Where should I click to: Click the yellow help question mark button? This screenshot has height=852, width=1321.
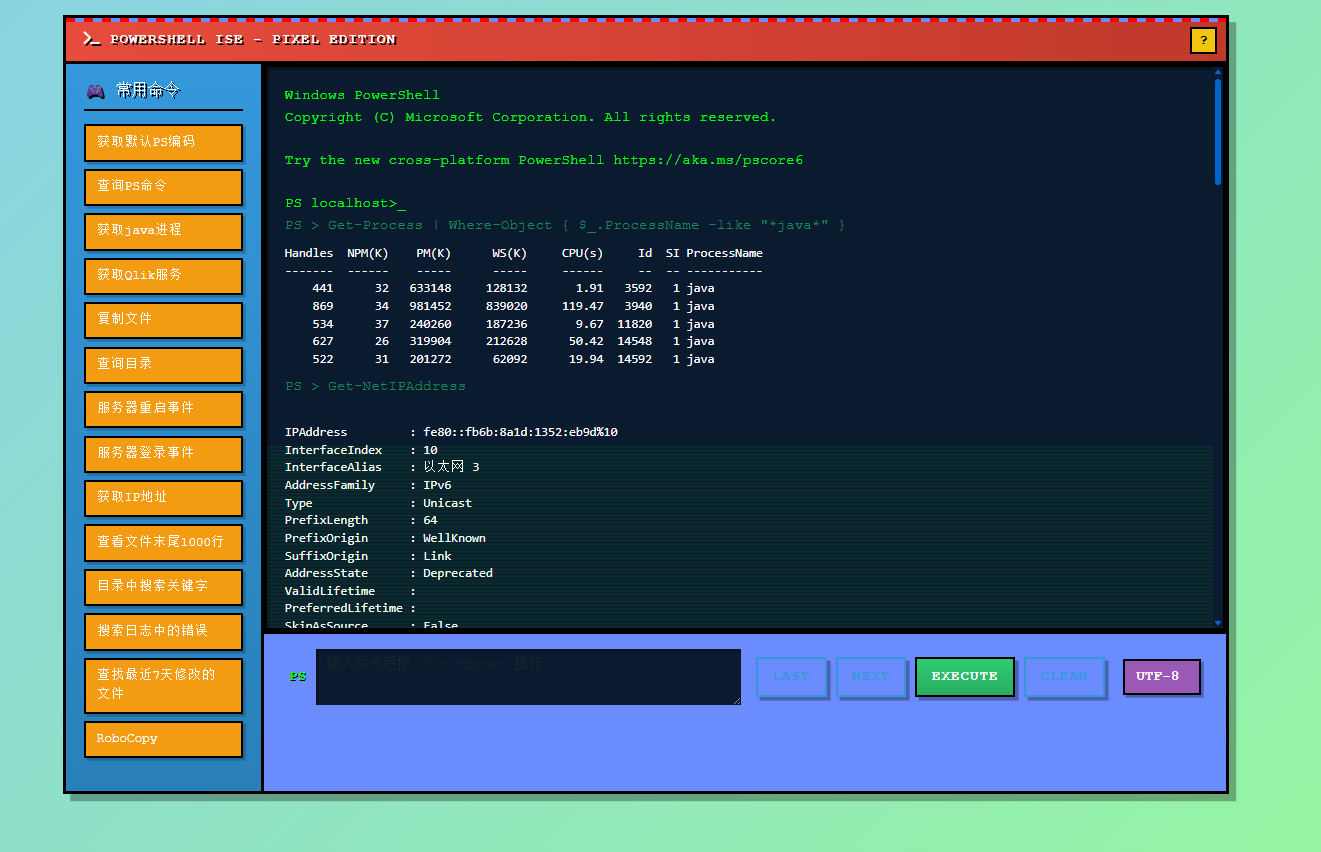1203,41
